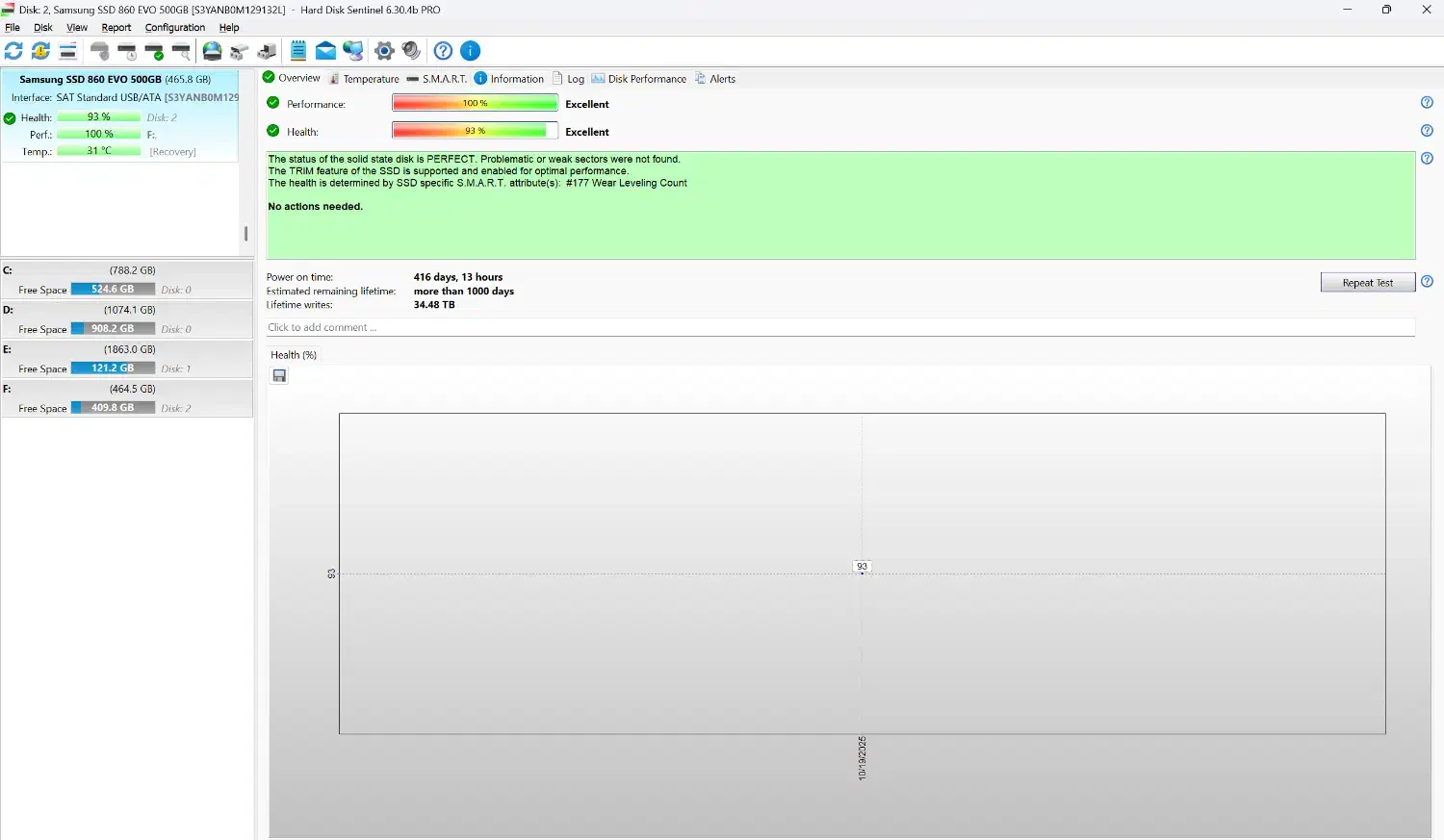Open help for the Performance row
The height and width of the screenshot is (840, 1444).
(x=1427, y=103)
